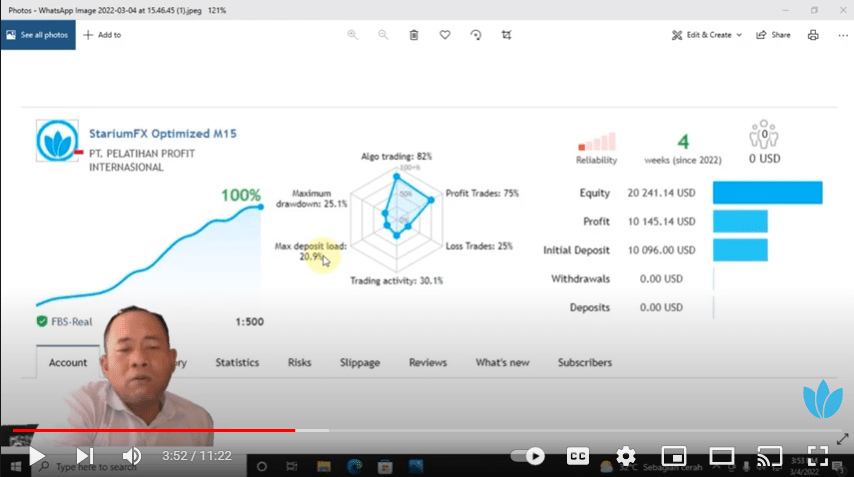Viewport: 854px width, 477px height.
Task: Click Trading activity 30.1% label
Action: (396, 280)
